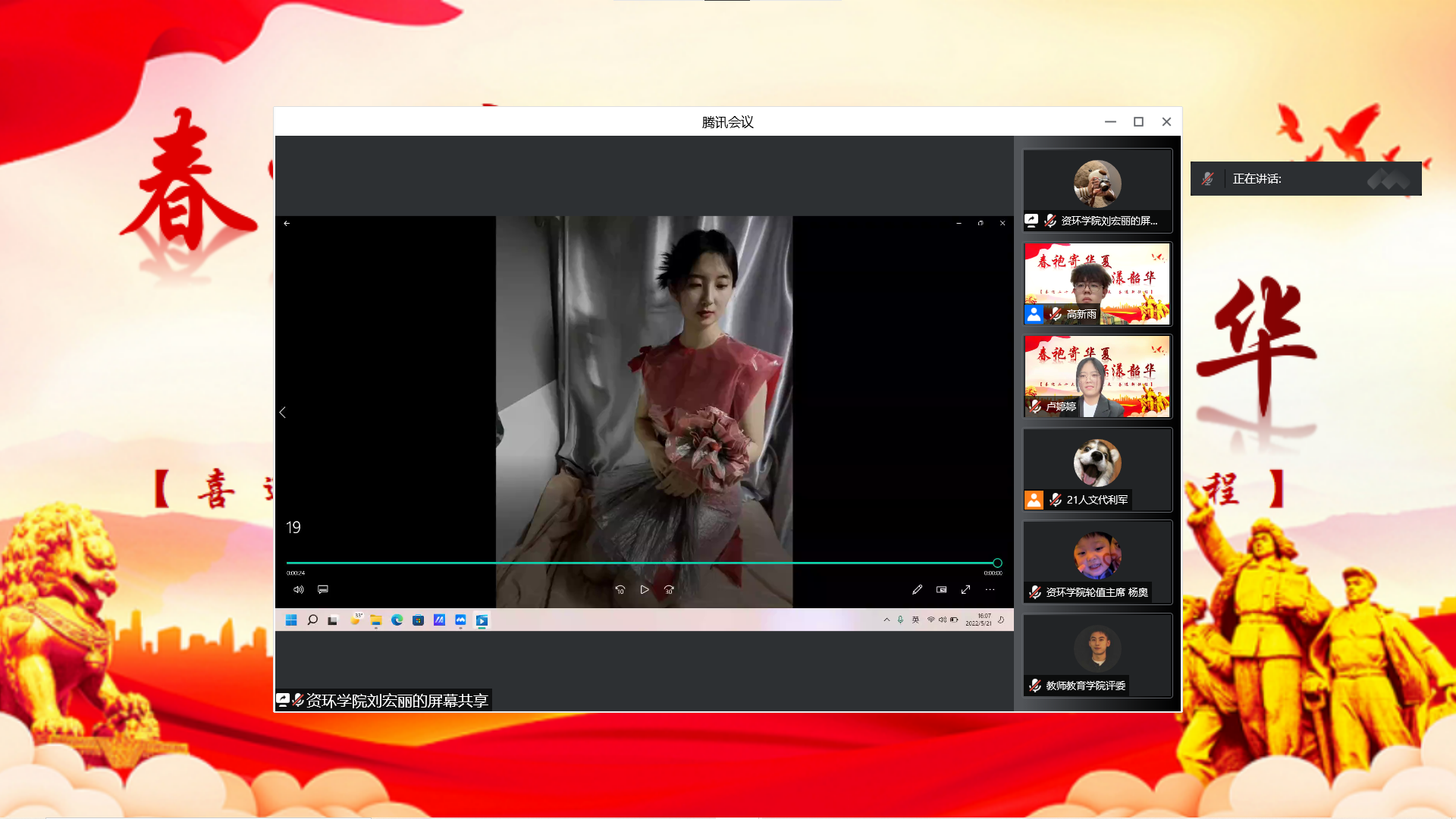Skip forward 30 seconds in video
1456x819 pixels.
coord(669,589)
